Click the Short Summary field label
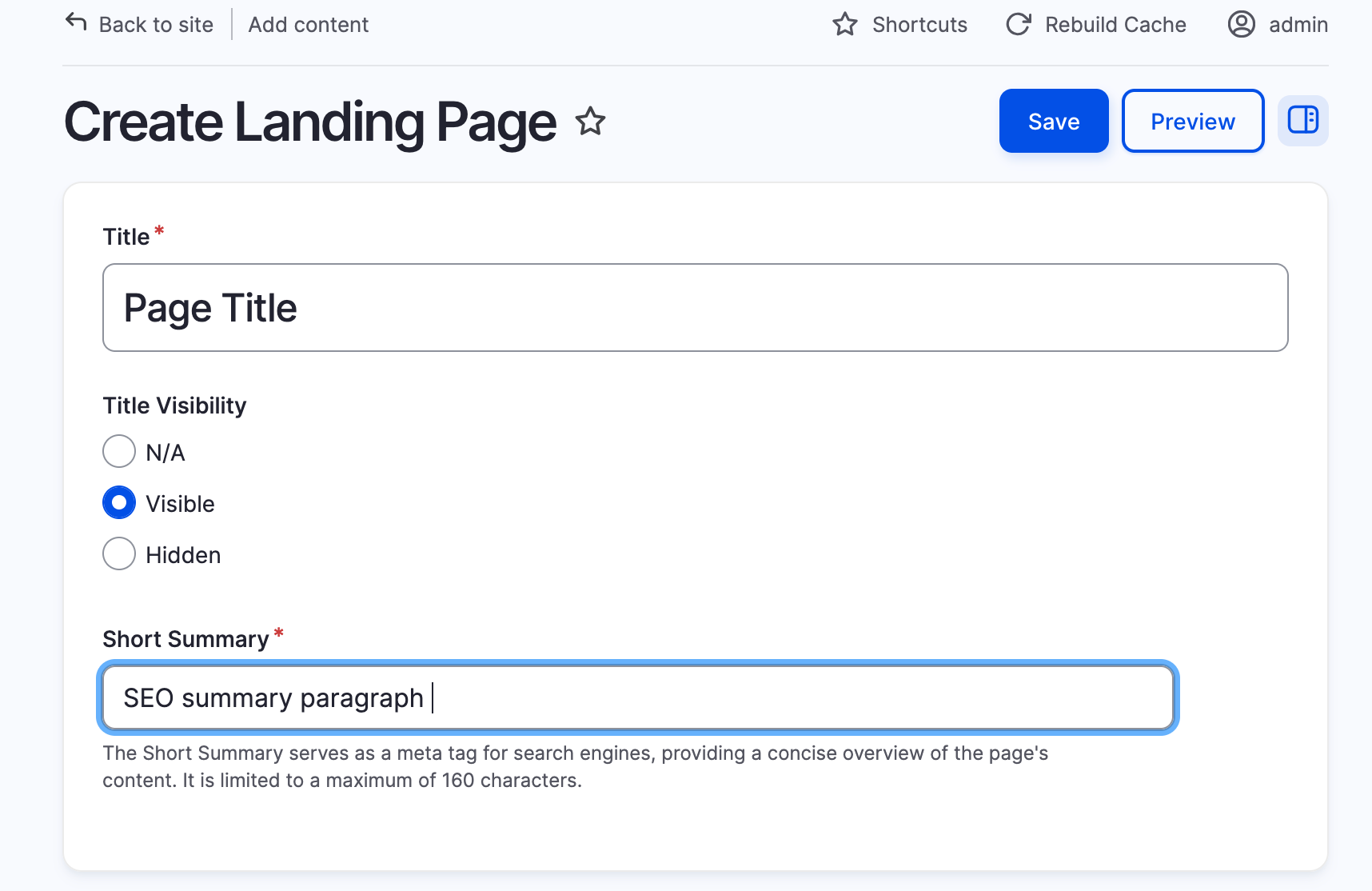The width and height of the screenshot is (1372, 891). pyautogui.click(x=185, y=639)
